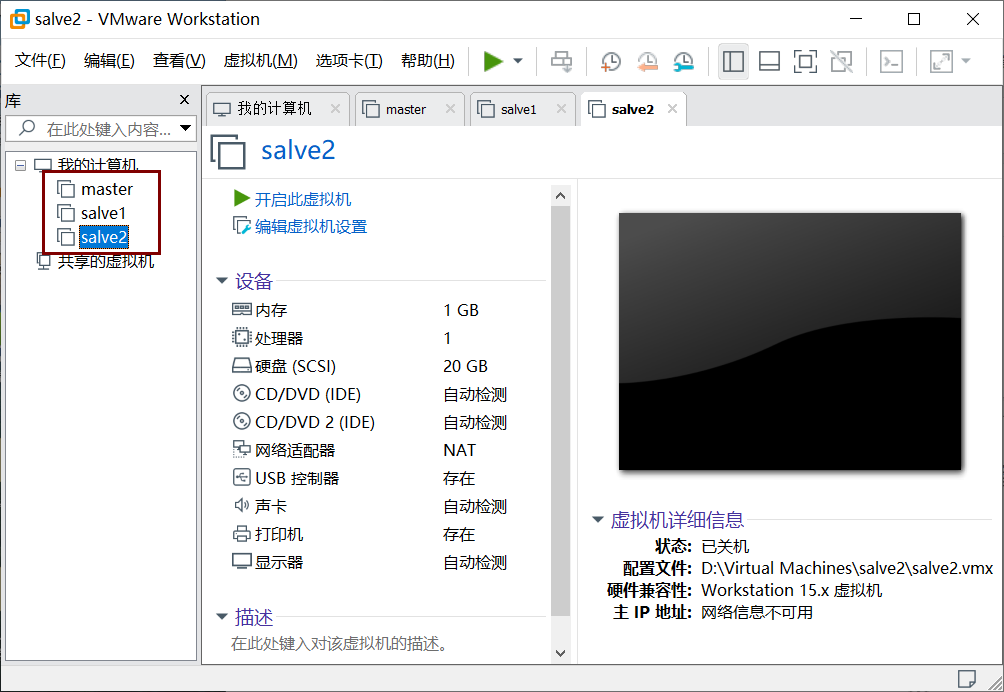Open the 虚拟机(M) menu
This screenshot has width=1004, height=692.
(x=260, y=61)
